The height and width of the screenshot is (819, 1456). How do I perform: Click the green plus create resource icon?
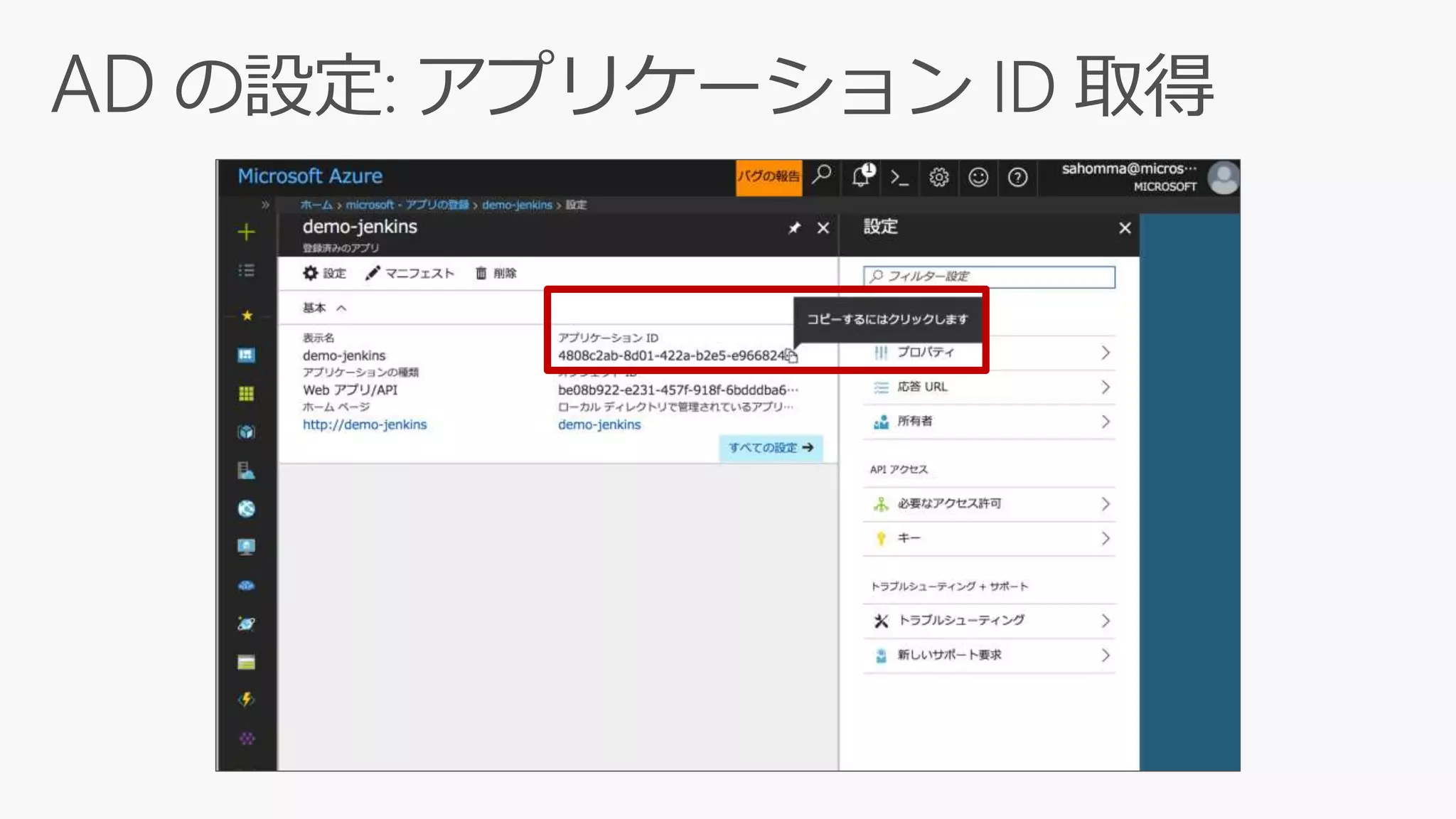246,232
